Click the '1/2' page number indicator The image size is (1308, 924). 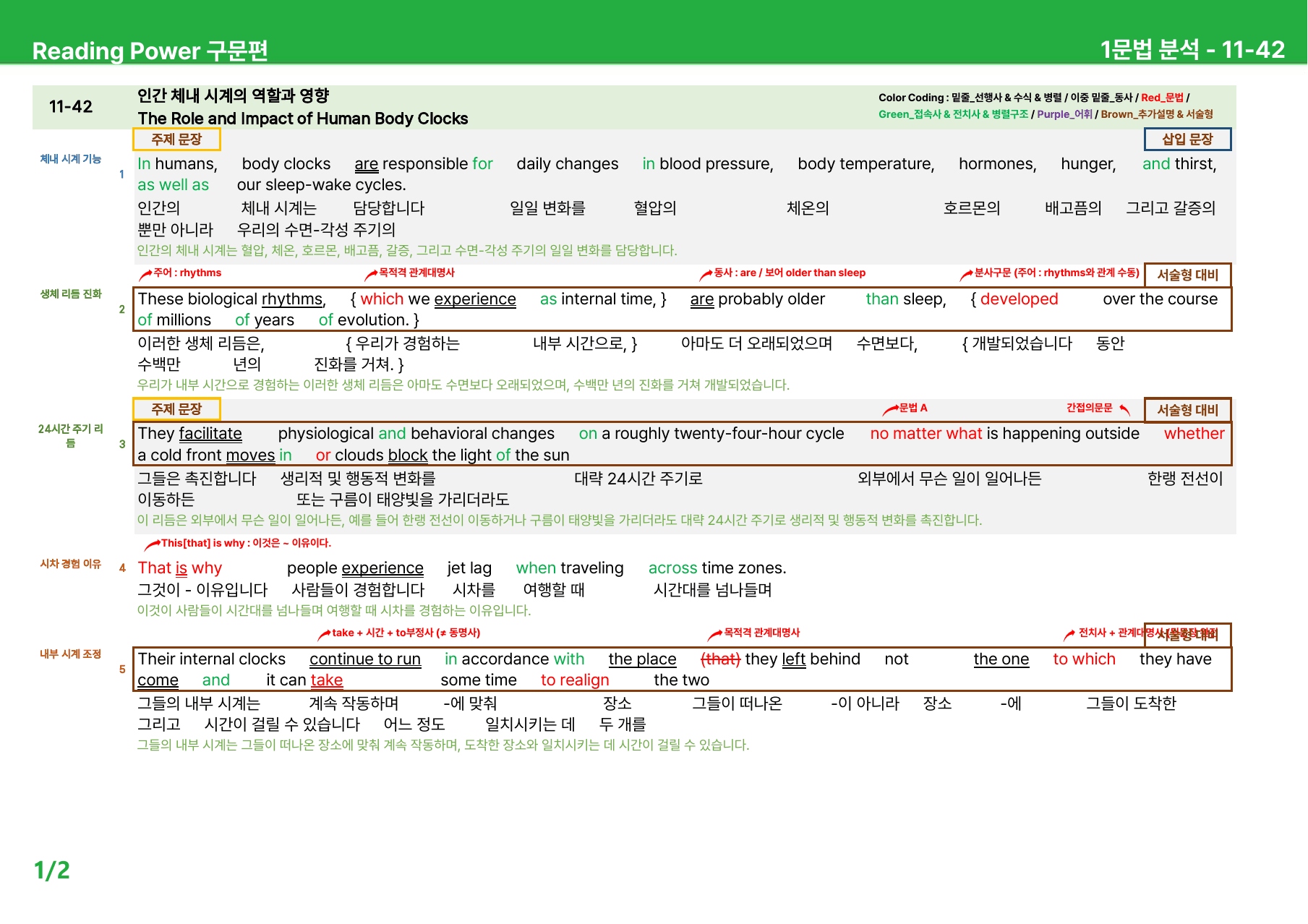click(x=52, y=870)
